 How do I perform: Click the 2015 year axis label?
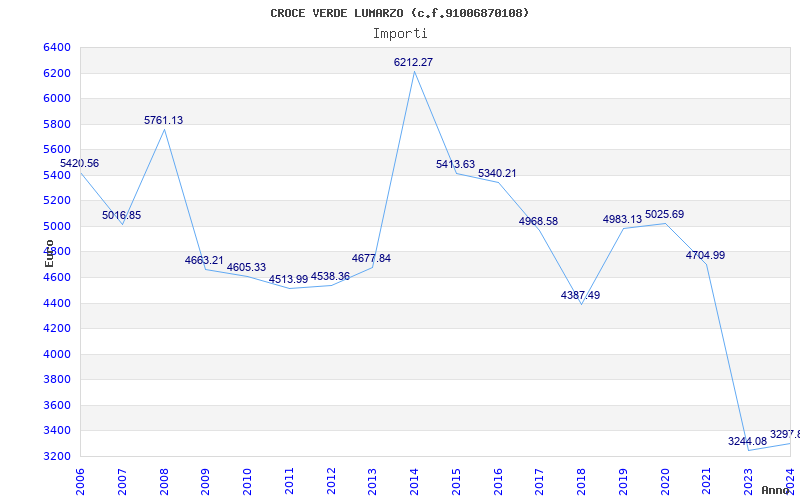pyautogui.click(x=456, y=482)
